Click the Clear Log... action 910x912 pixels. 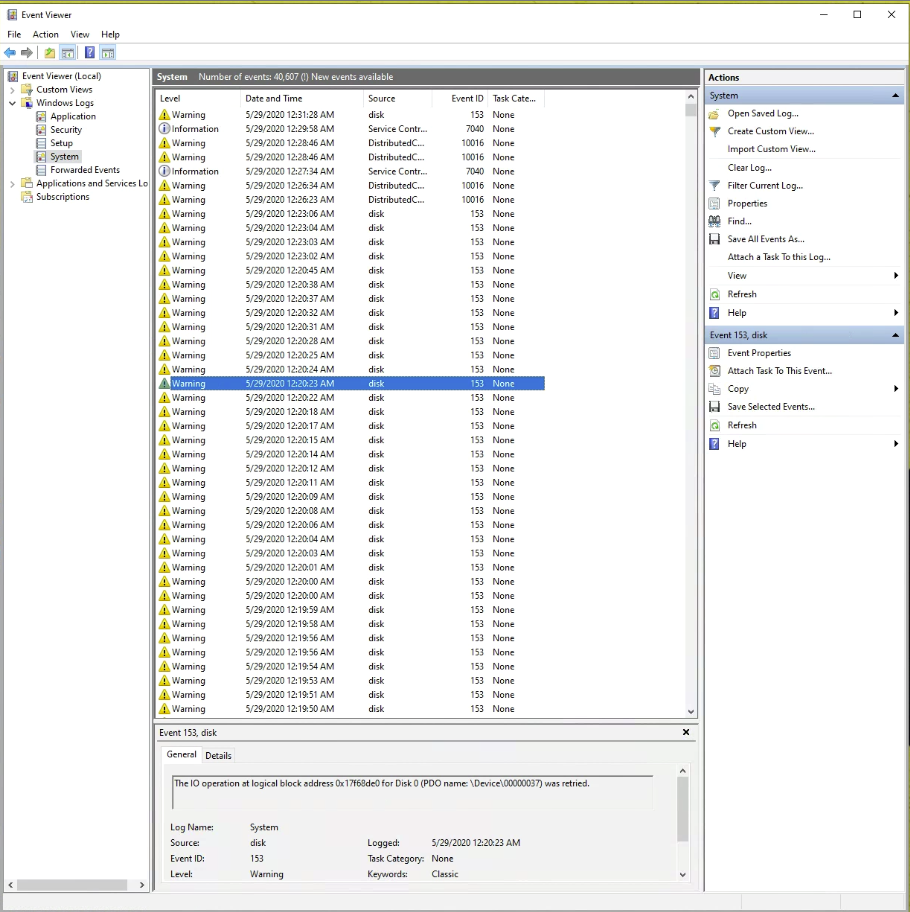click(x=749, y=168)
